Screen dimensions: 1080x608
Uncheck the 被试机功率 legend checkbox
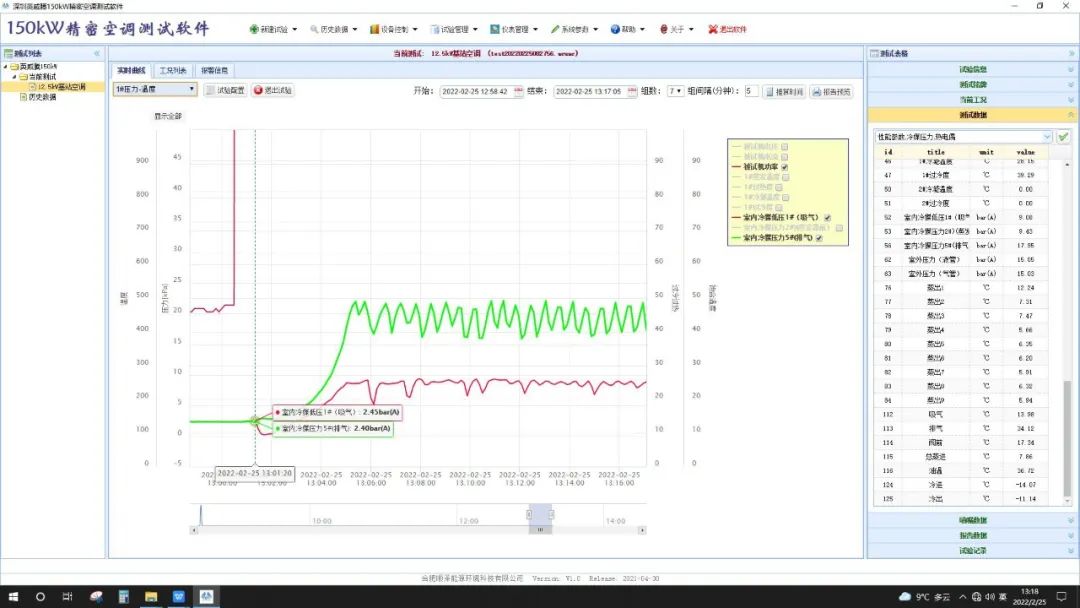point(785,167)
